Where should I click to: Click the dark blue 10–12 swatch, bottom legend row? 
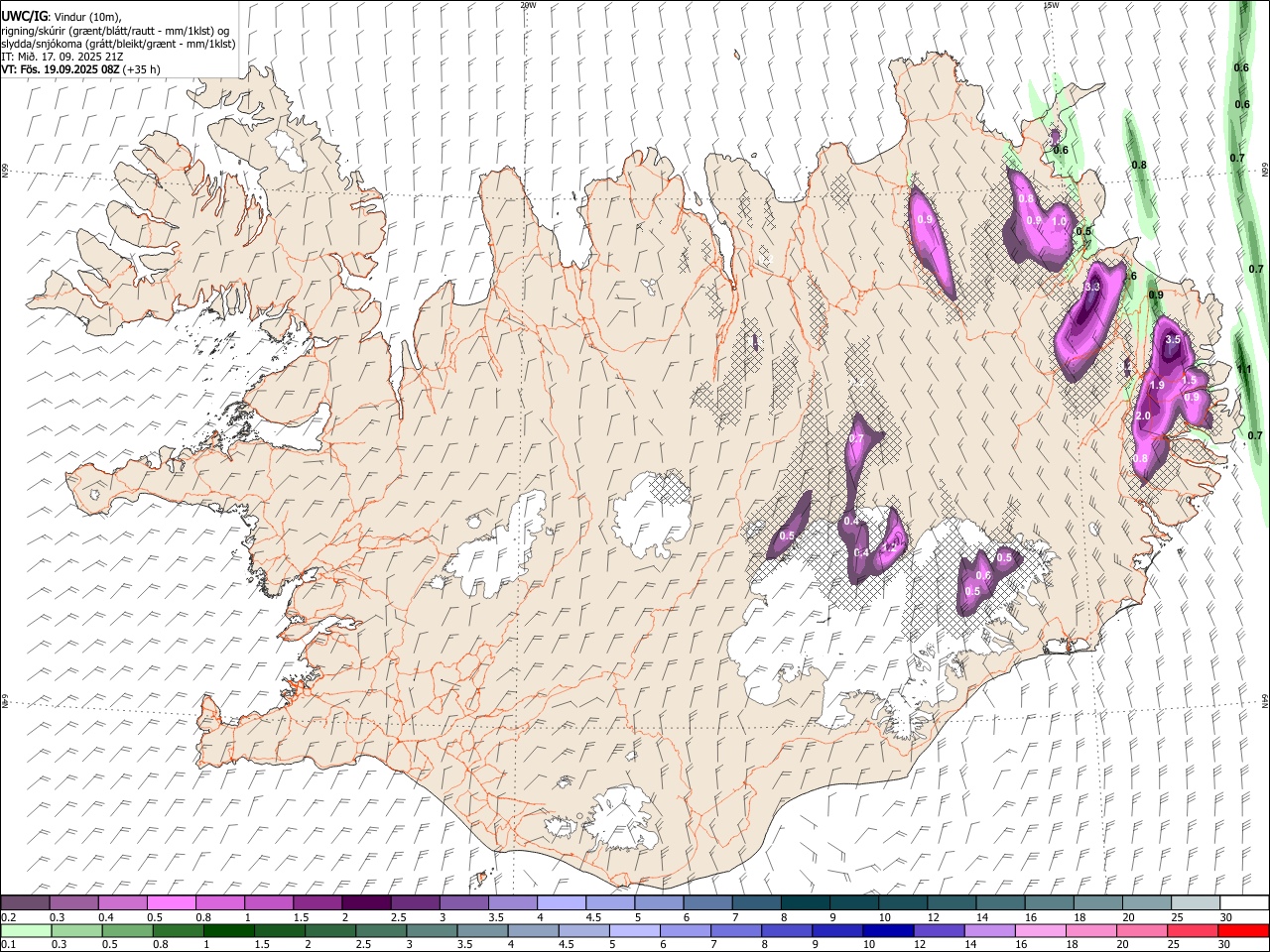(887, 930)
